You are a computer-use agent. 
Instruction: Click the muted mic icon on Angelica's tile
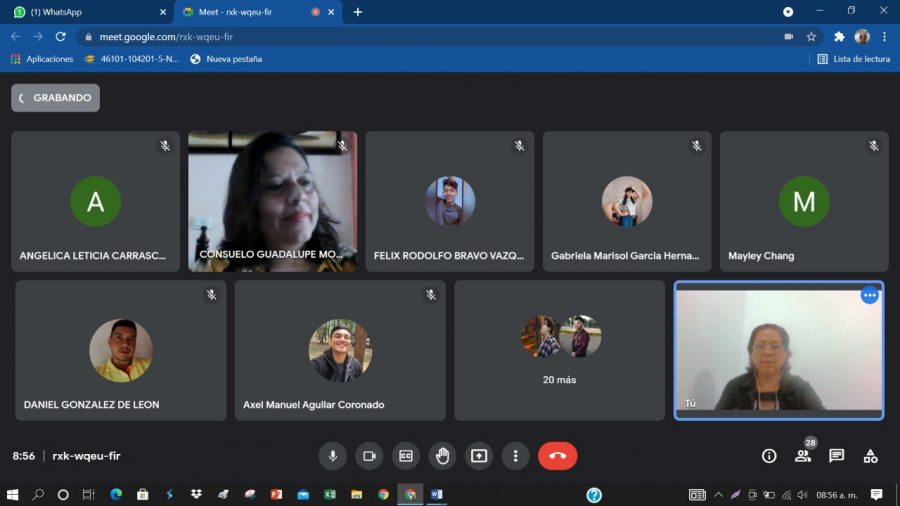[x=165, y=146]
